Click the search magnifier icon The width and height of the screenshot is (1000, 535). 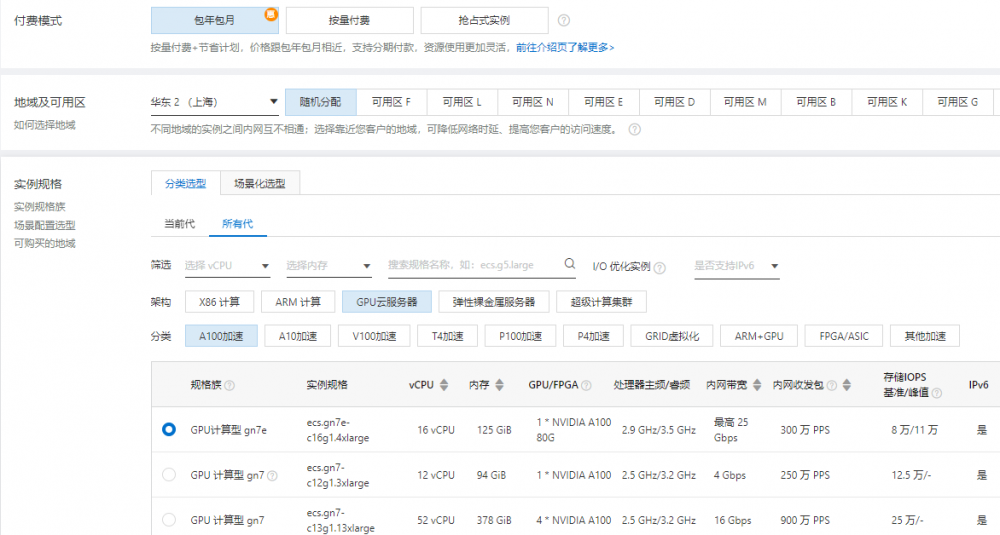pyautogui.click(x=570, y=264)
